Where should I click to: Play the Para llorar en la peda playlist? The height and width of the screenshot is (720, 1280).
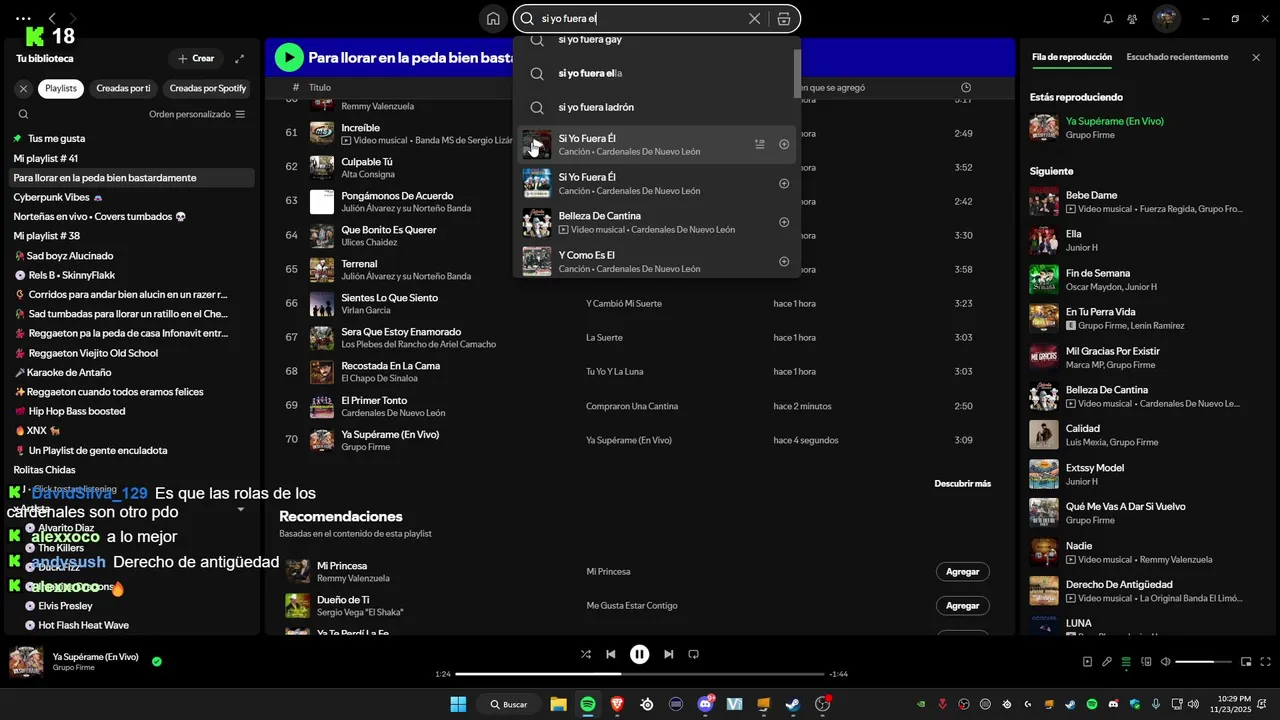(x=289, y=58)
